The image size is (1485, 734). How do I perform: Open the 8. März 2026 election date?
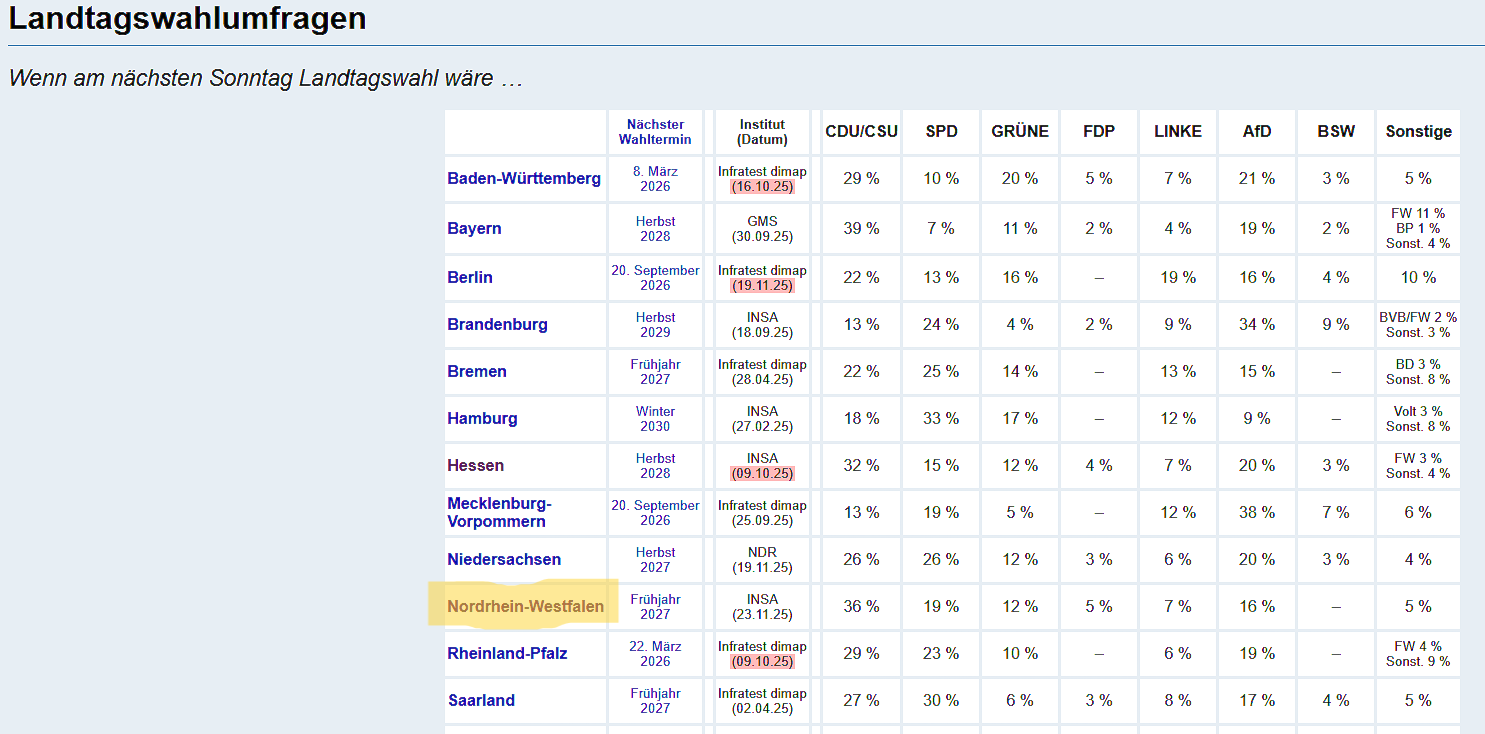pos(655,179)
